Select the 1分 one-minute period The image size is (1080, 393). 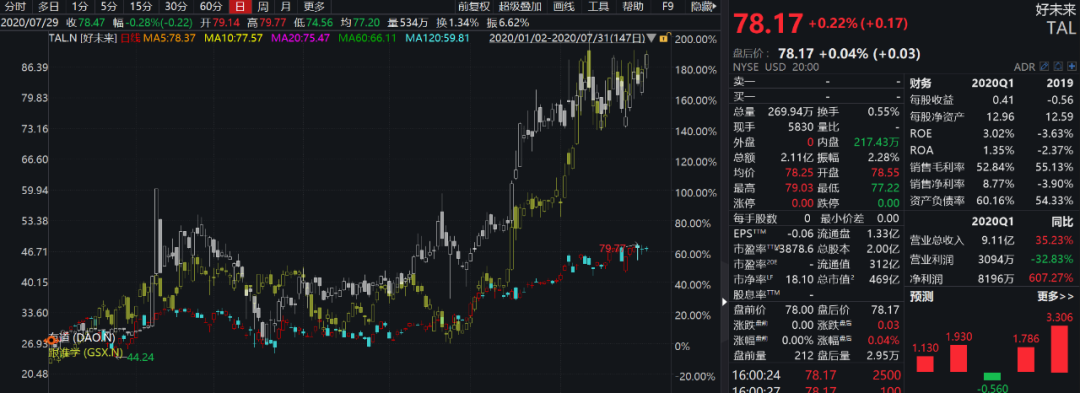[80, 7]
